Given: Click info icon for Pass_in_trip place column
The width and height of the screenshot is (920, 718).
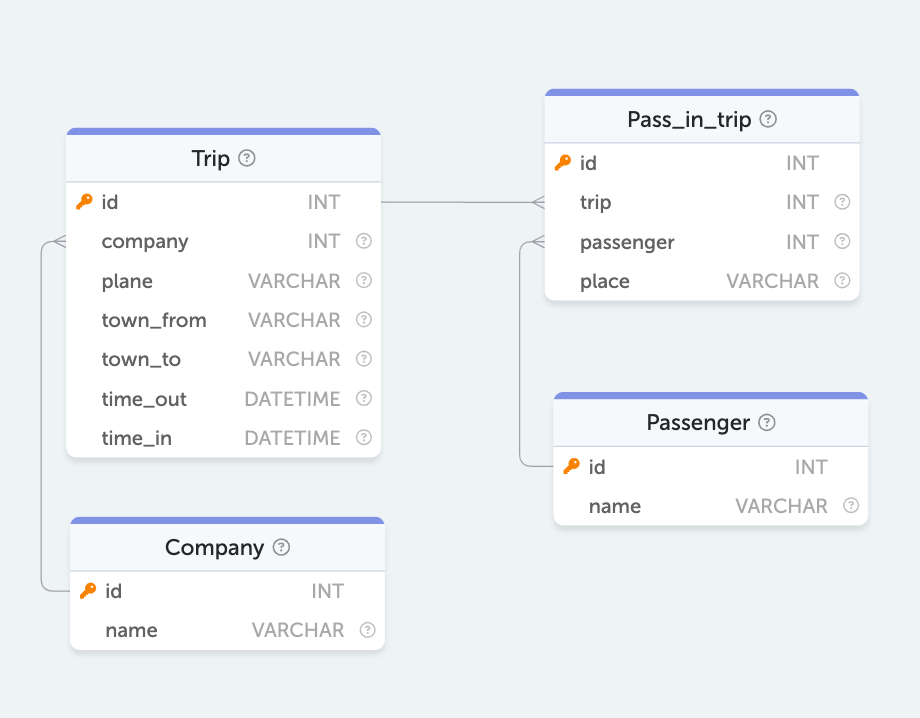Looking at the screenshot, I should pos(842,281).
